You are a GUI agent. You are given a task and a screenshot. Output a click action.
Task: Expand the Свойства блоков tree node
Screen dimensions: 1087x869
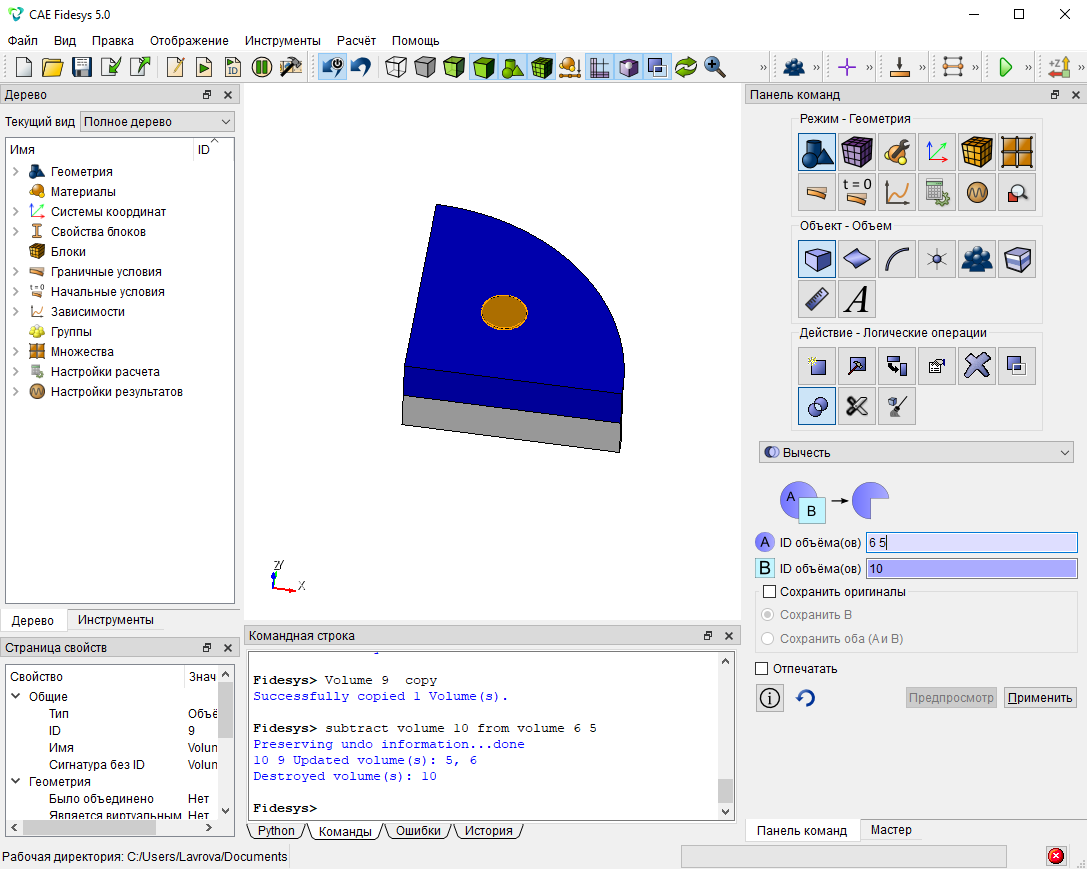pos(15,231)
